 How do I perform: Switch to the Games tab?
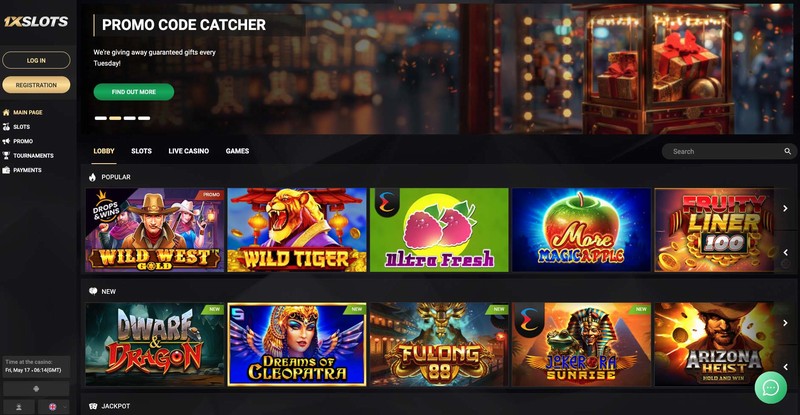[237, 151]
